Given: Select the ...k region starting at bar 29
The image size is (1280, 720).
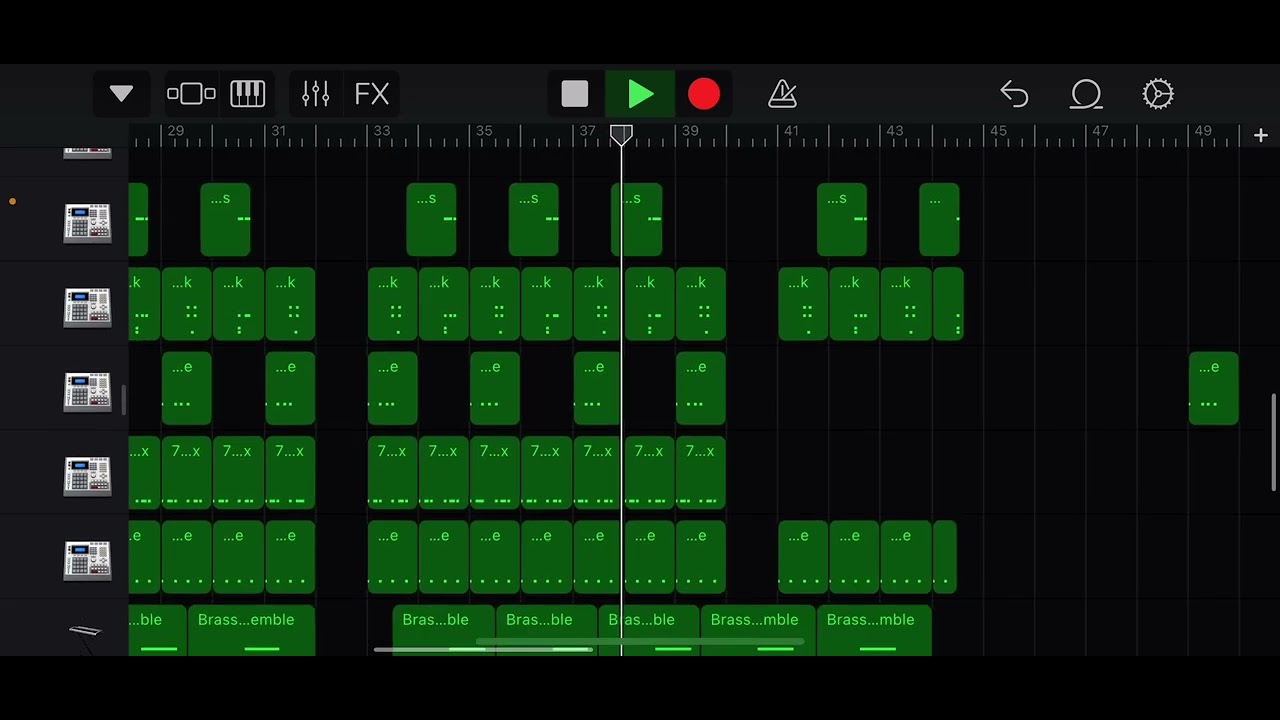Looking at the screenshot, I should click(186, 304).
